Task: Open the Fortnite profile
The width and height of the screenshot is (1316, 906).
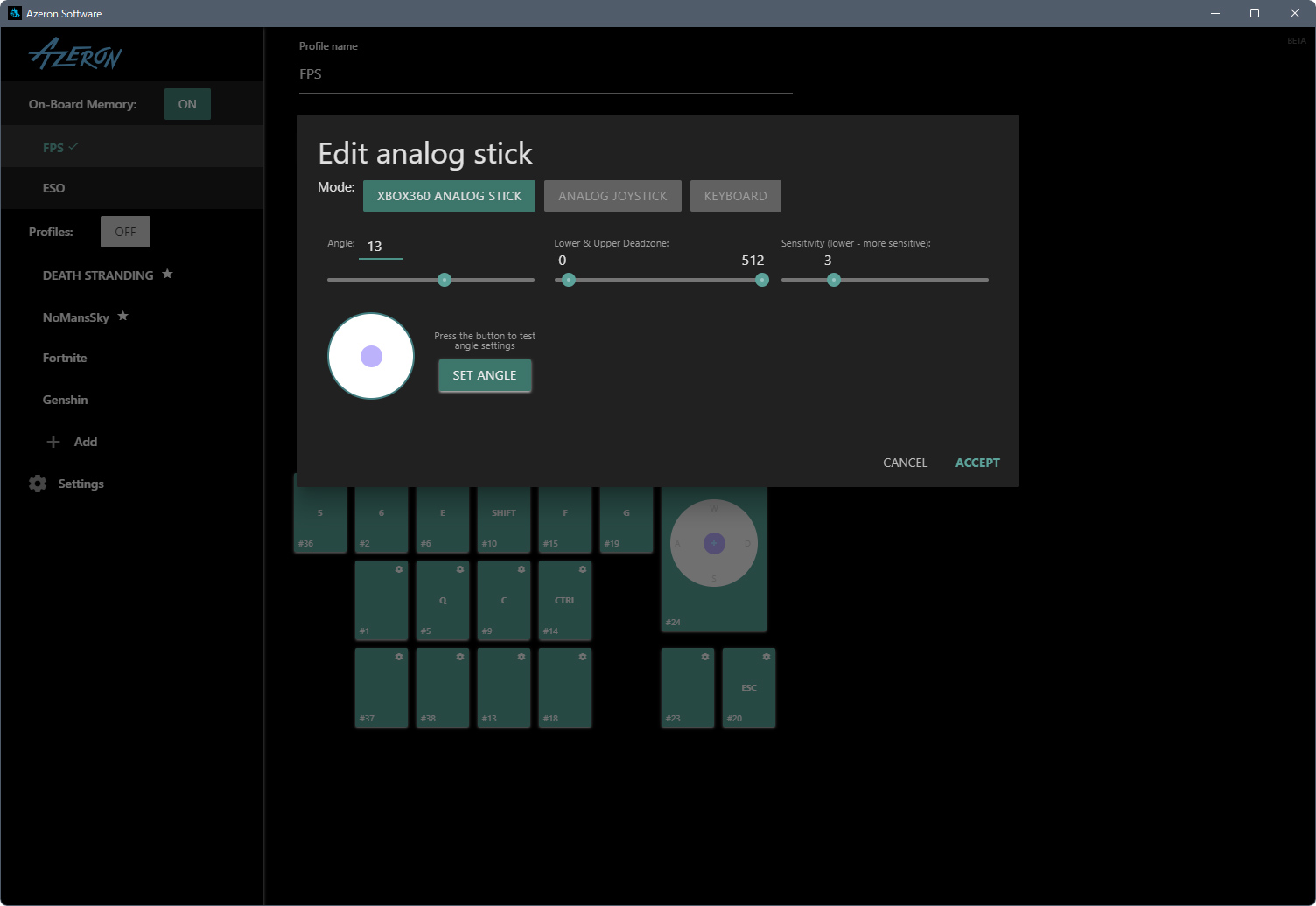Action: (x=65, y=358)
